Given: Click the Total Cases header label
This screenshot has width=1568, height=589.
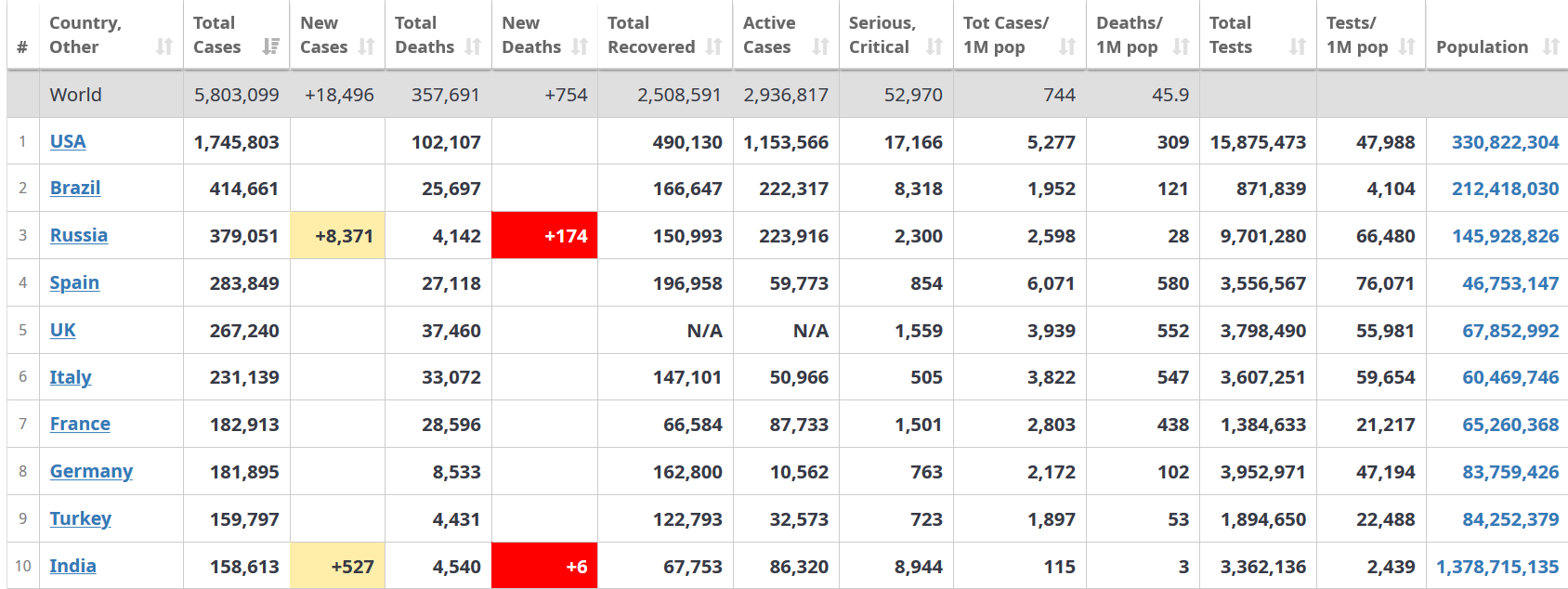Looking at the screenshot, I should pos(216,34).
